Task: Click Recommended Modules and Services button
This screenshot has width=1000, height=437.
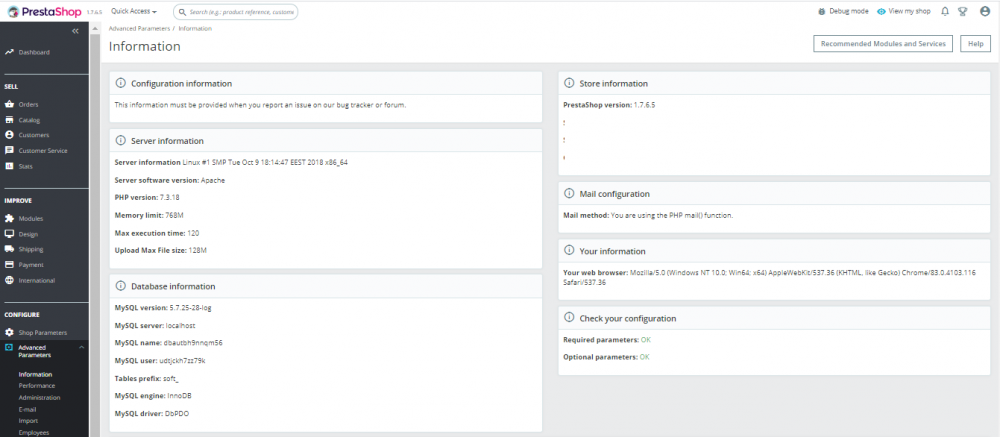Action: point(882,44)
